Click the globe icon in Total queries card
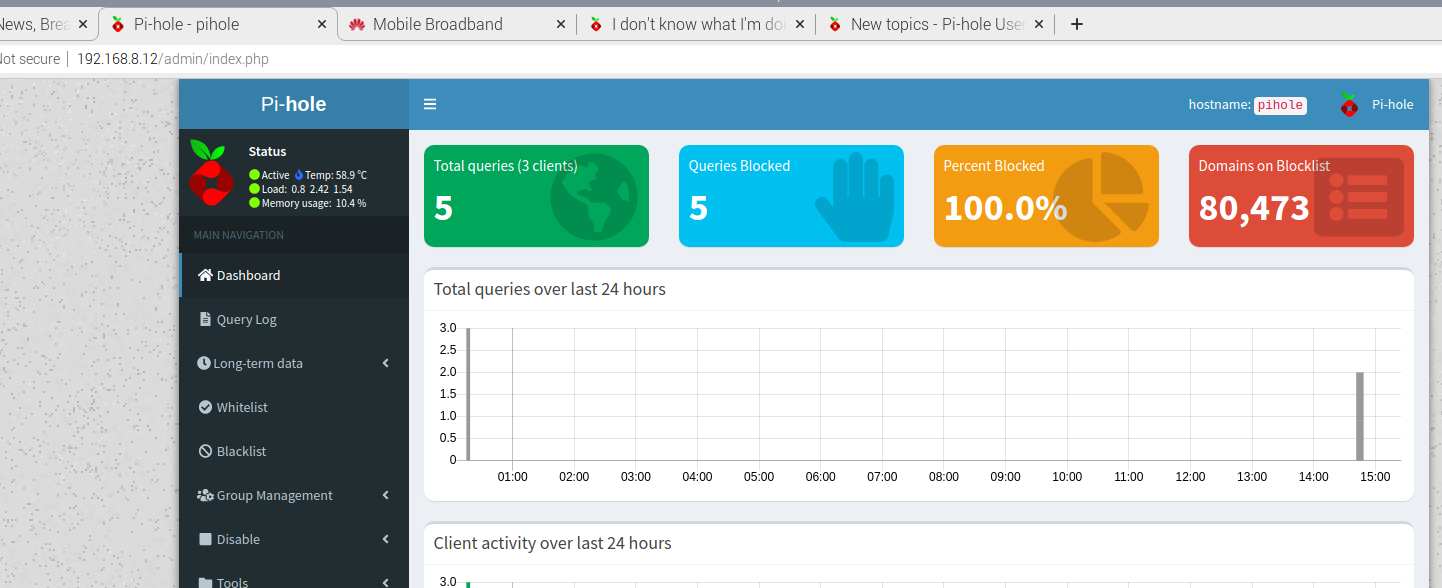Screen dimensions: 1442x588 (593, 197)
